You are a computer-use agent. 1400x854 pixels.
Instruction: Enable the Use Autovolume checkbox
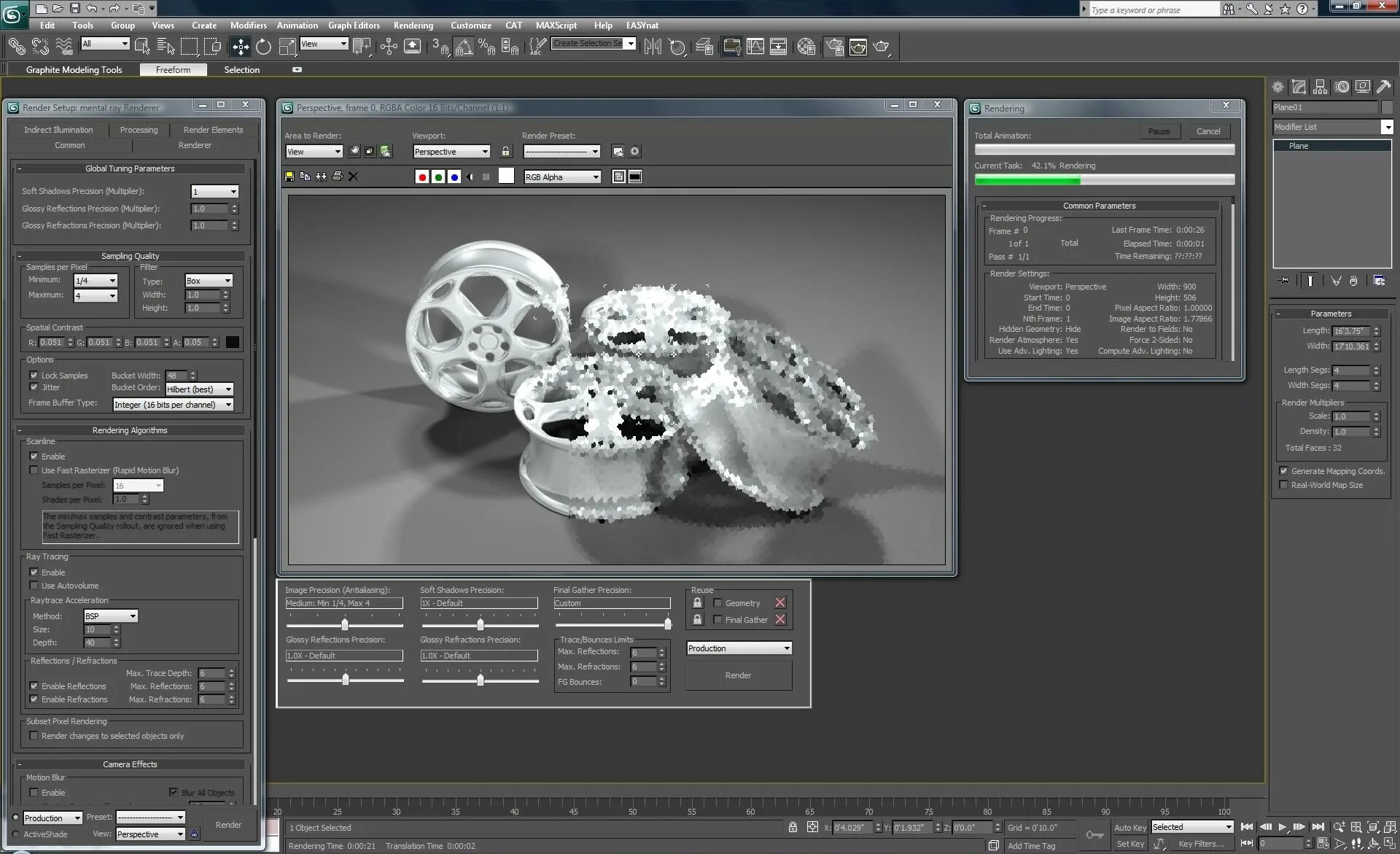pos(34,585)
